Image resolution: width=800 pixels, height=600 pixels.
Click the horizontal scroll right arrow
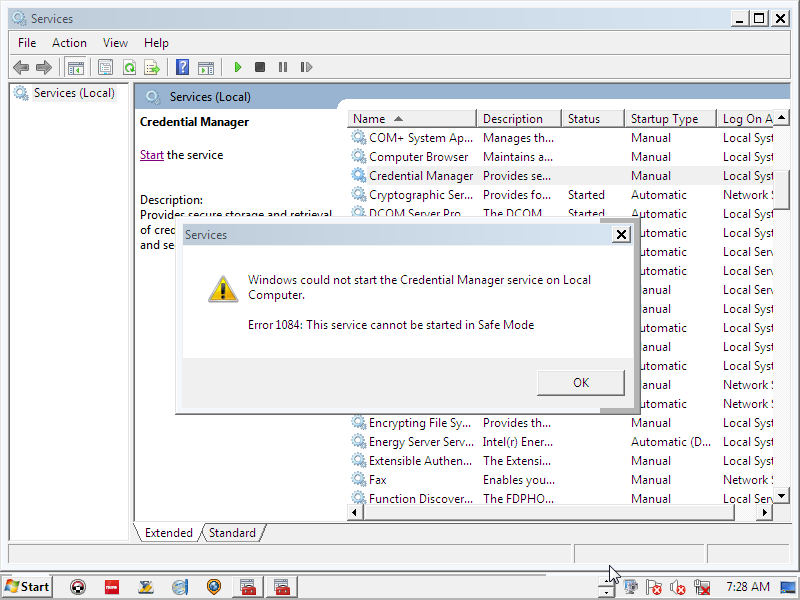764,512
